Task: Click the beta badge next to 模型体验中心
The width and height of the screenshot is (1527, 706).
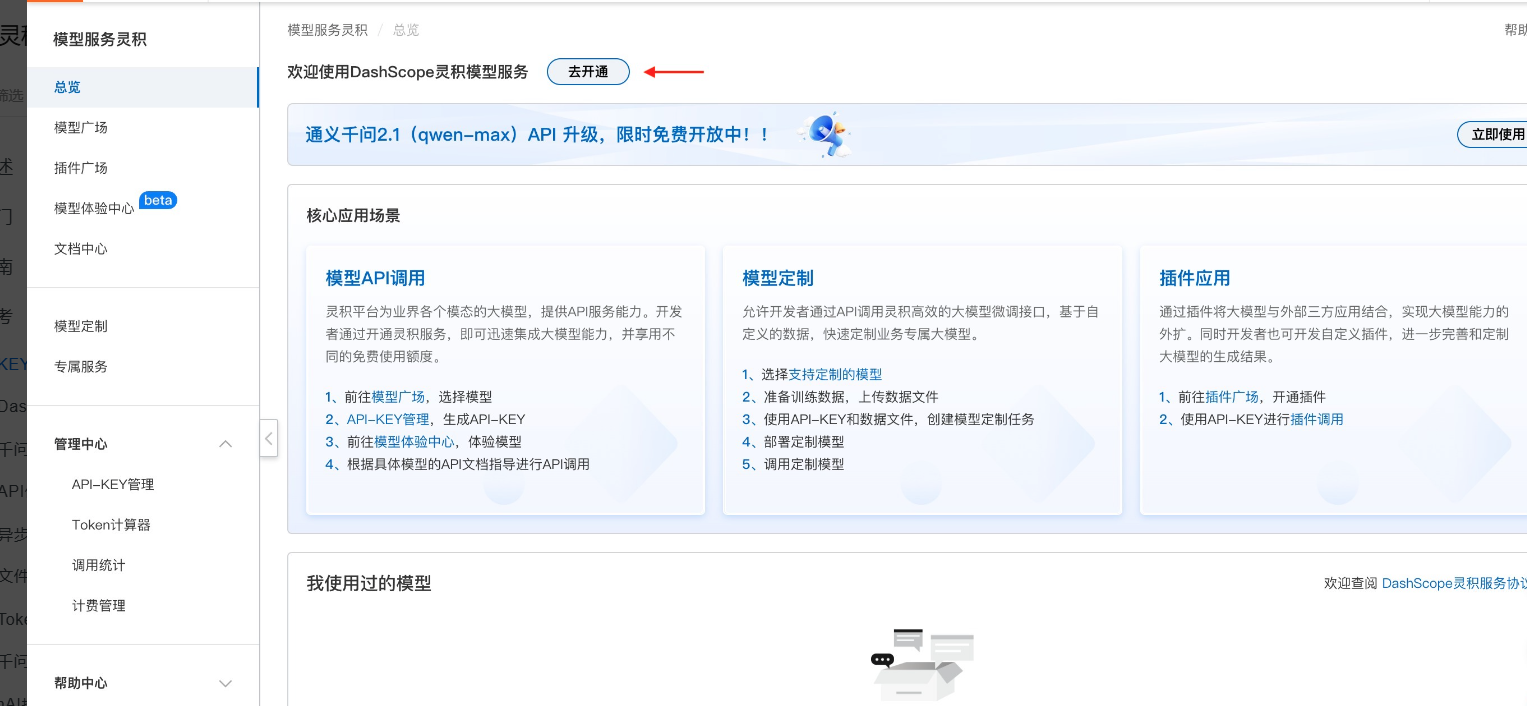Action: click(158, 200)
